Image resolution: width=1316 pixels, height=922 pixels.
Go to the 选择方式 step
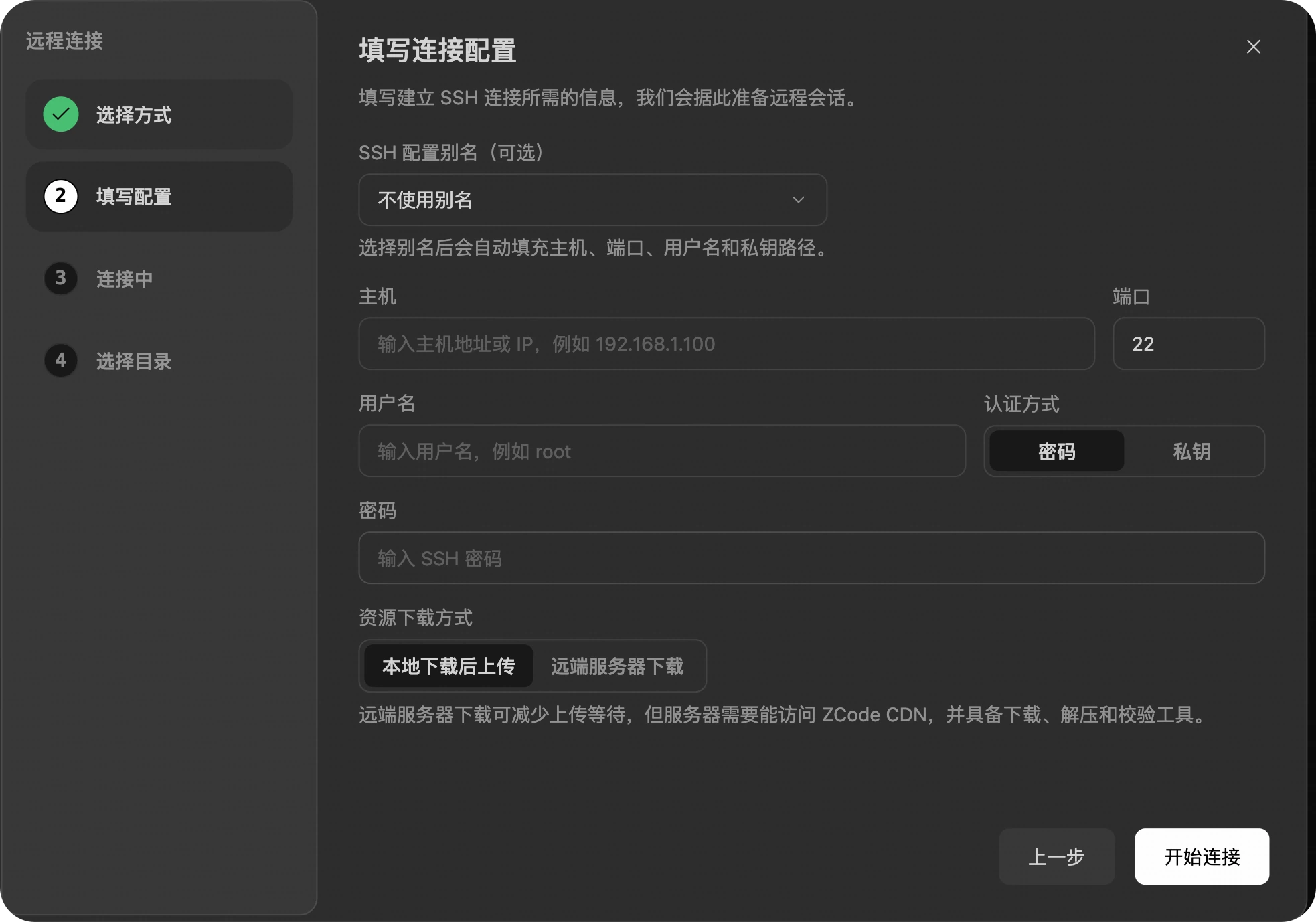click(159, 114)
